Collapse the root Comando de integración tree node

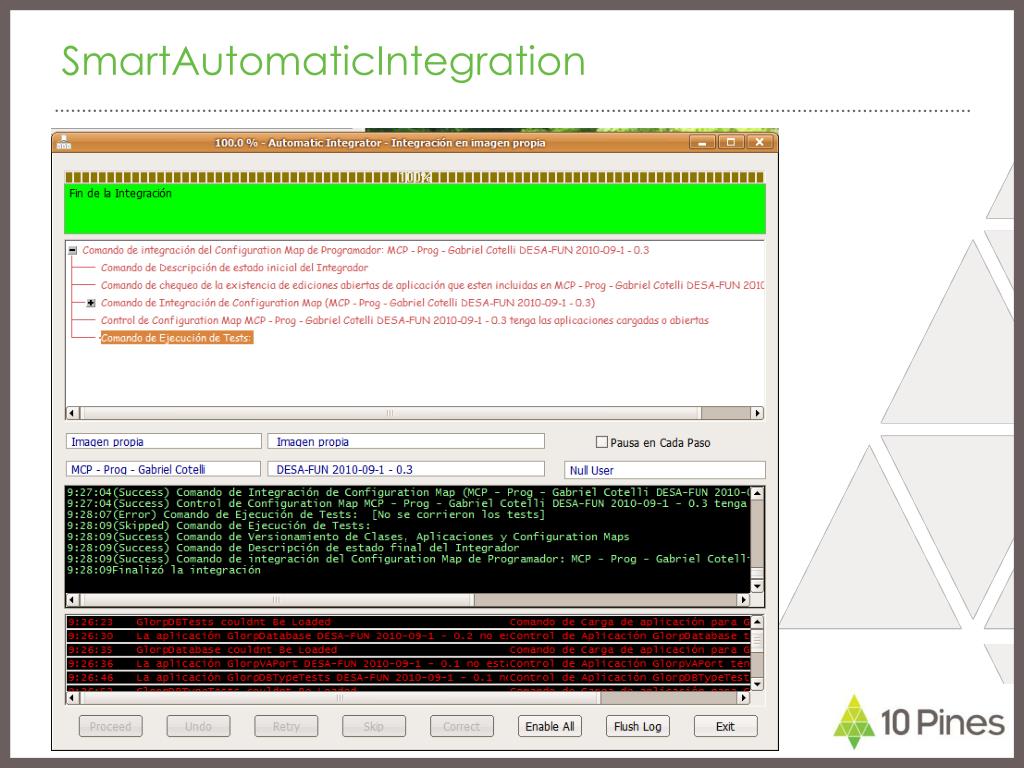73,250
